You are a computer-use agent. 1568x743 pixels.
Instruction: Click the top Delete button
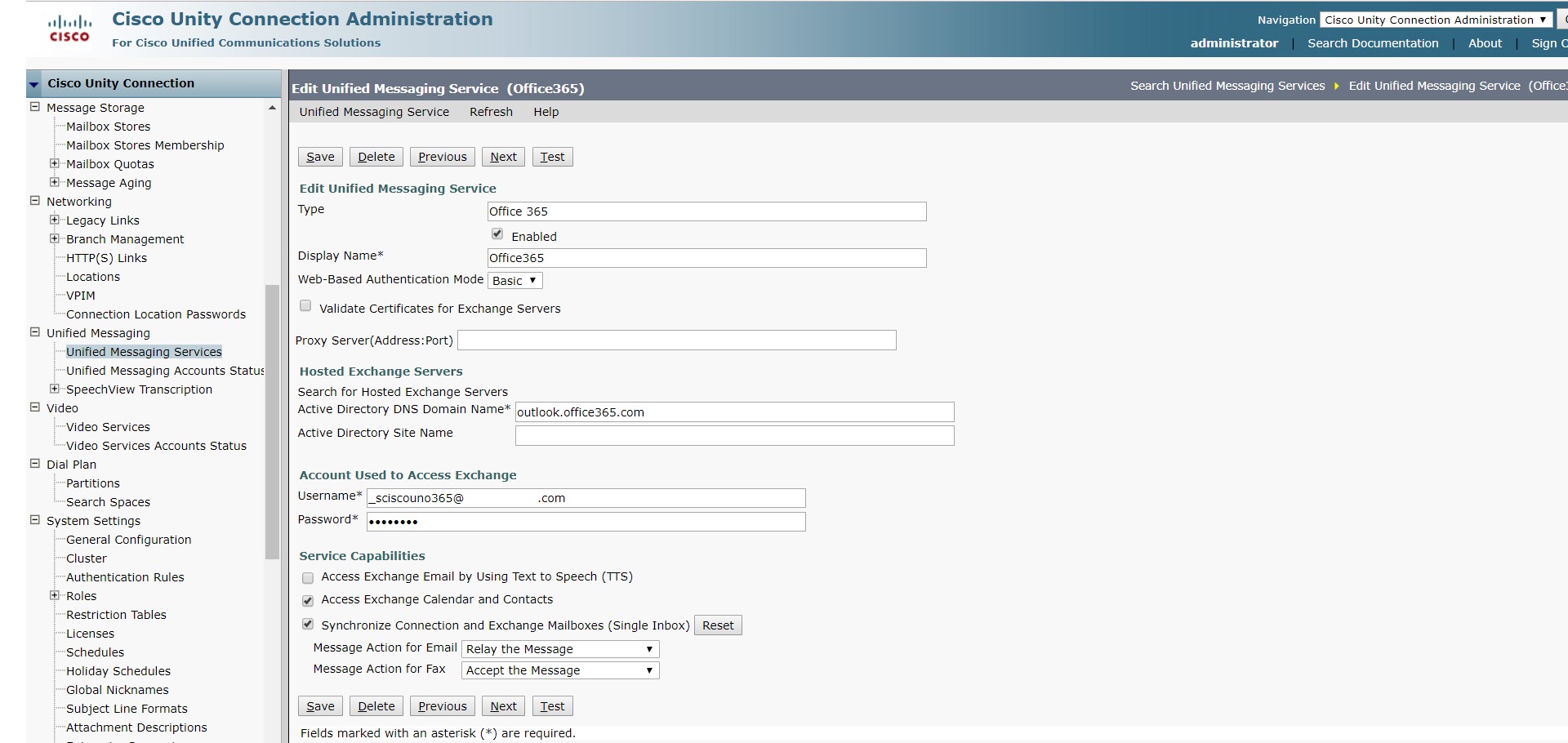pos(376,157)
